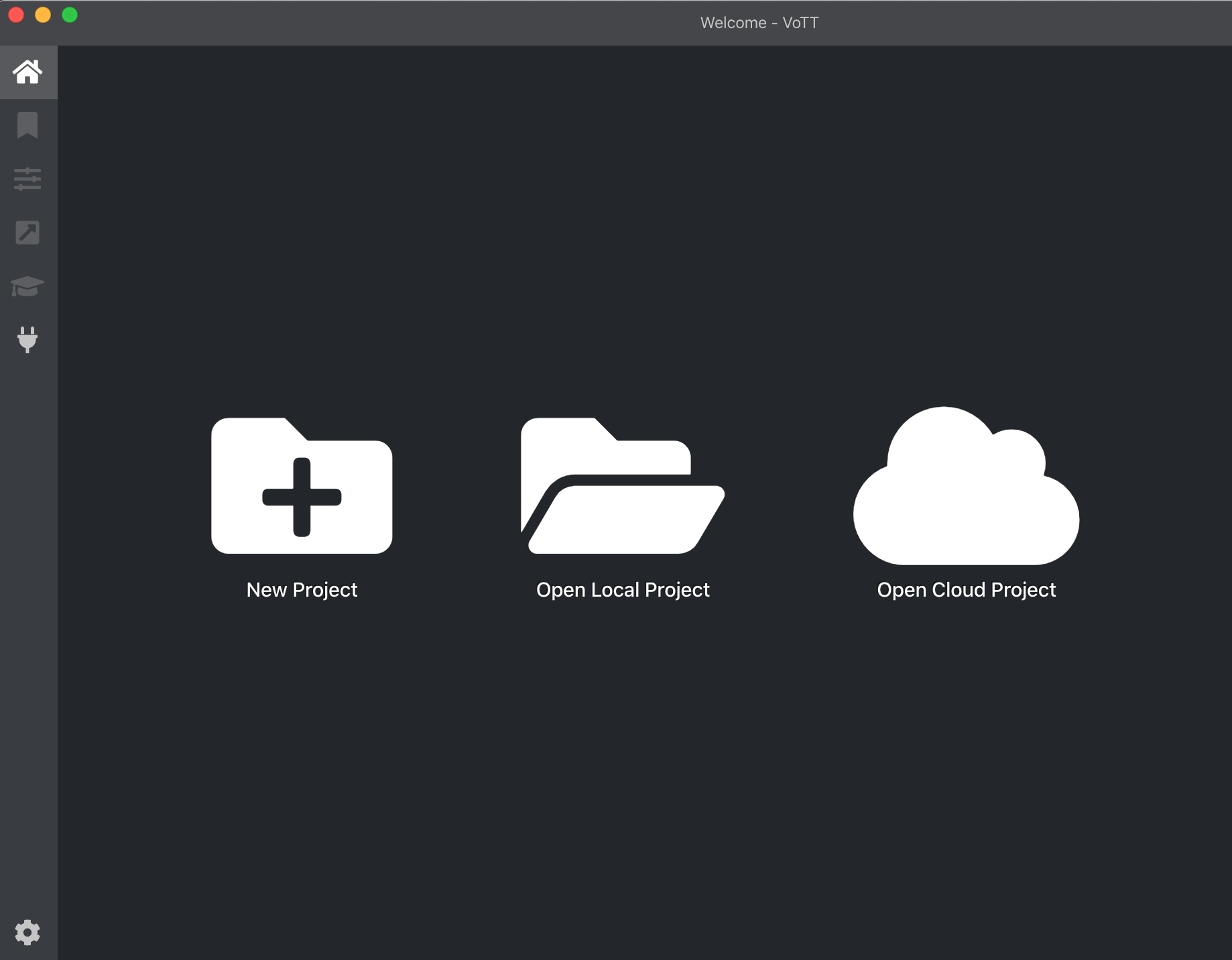Start a New Project
This screenshot has width=1232, height=960.
301,509
